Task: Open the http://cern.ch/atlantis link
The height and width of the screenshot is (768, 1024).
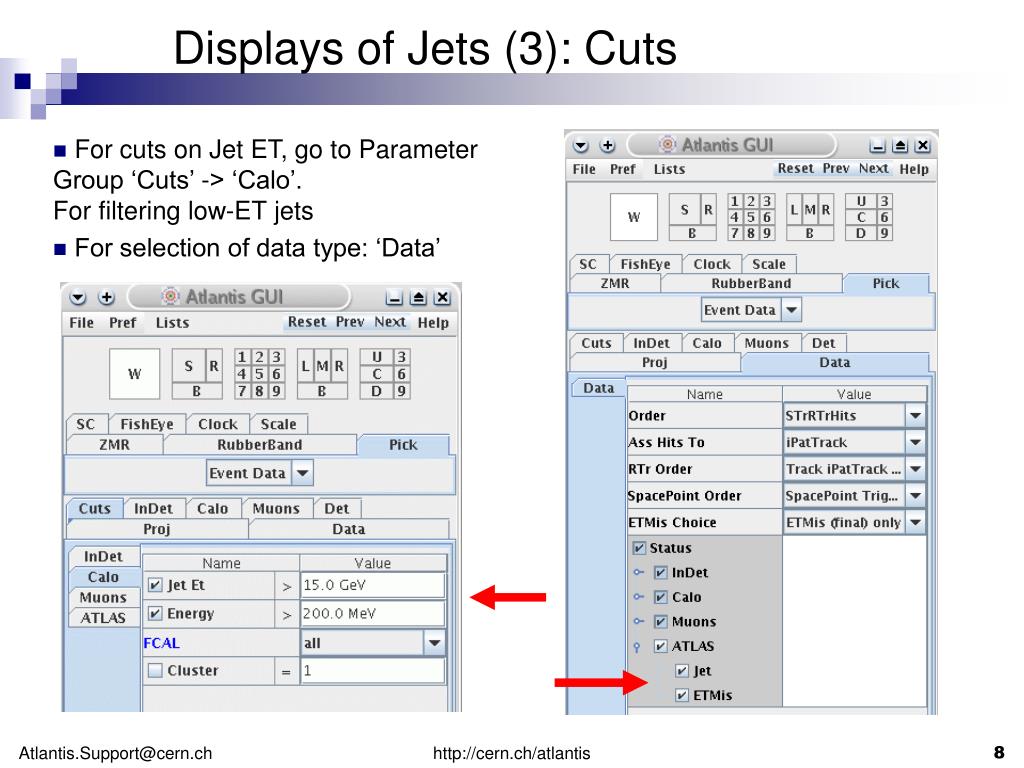Action: 511,753
